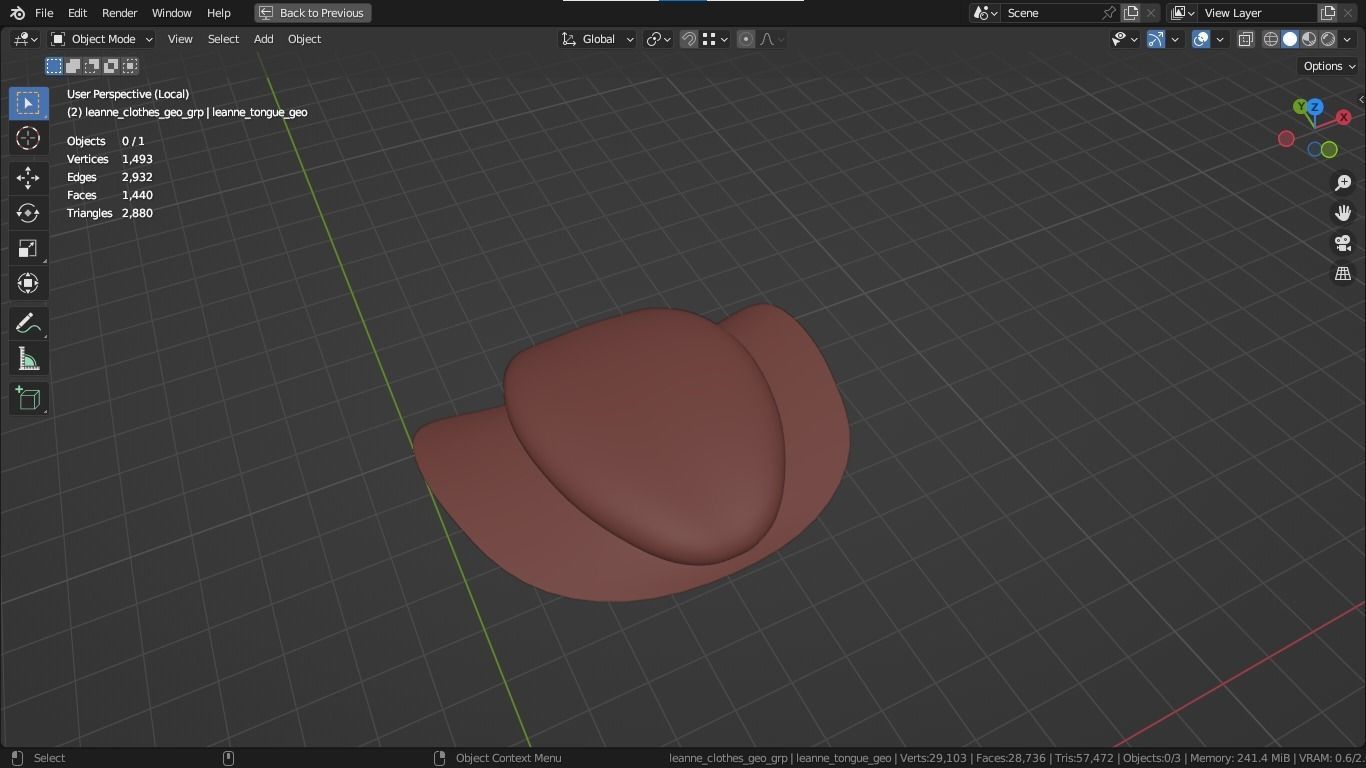Switch to material preview shading

tap(1309, 39)
